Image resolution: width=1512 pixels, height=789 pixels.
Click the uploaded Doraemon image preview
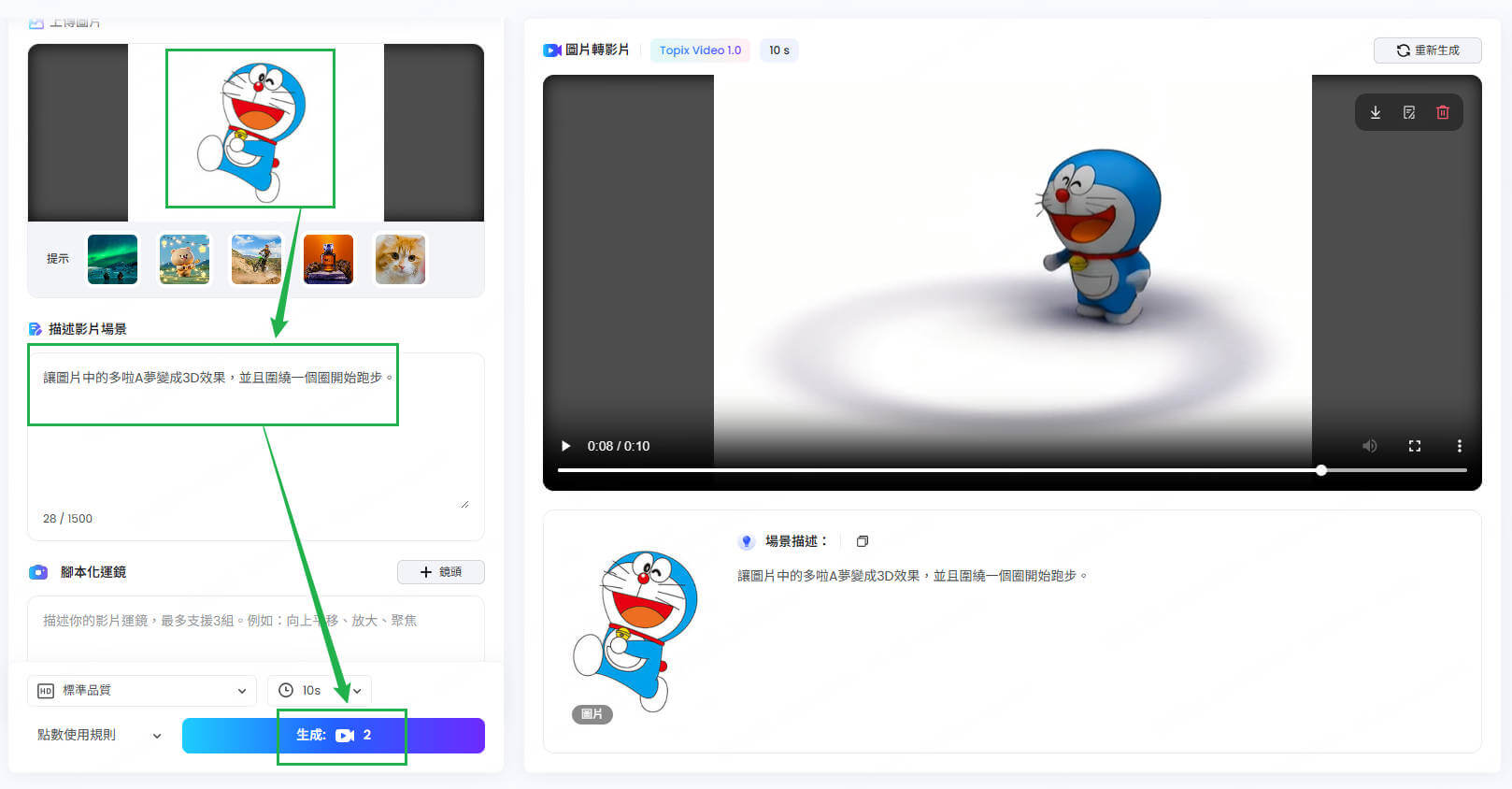click(x=256, y=132)
